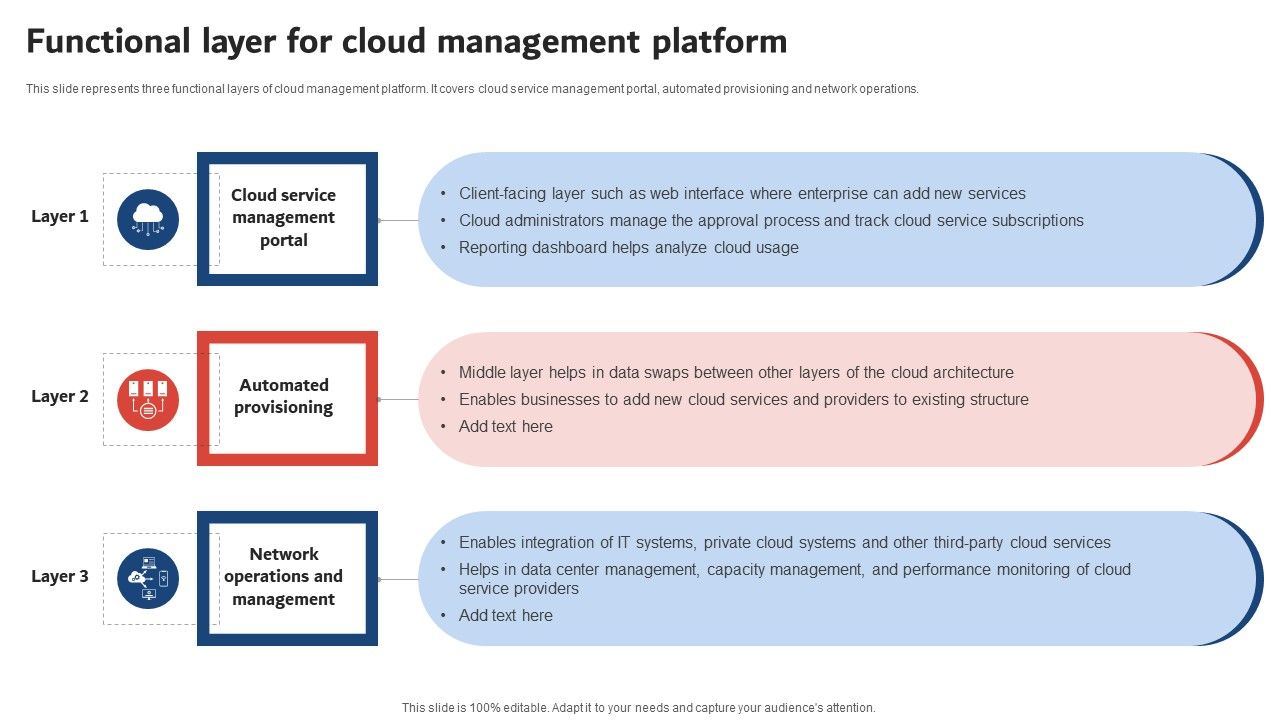1280x720 pixels.
Task: Click the 'Layer 2' label
Action: [x=60, y=397]
